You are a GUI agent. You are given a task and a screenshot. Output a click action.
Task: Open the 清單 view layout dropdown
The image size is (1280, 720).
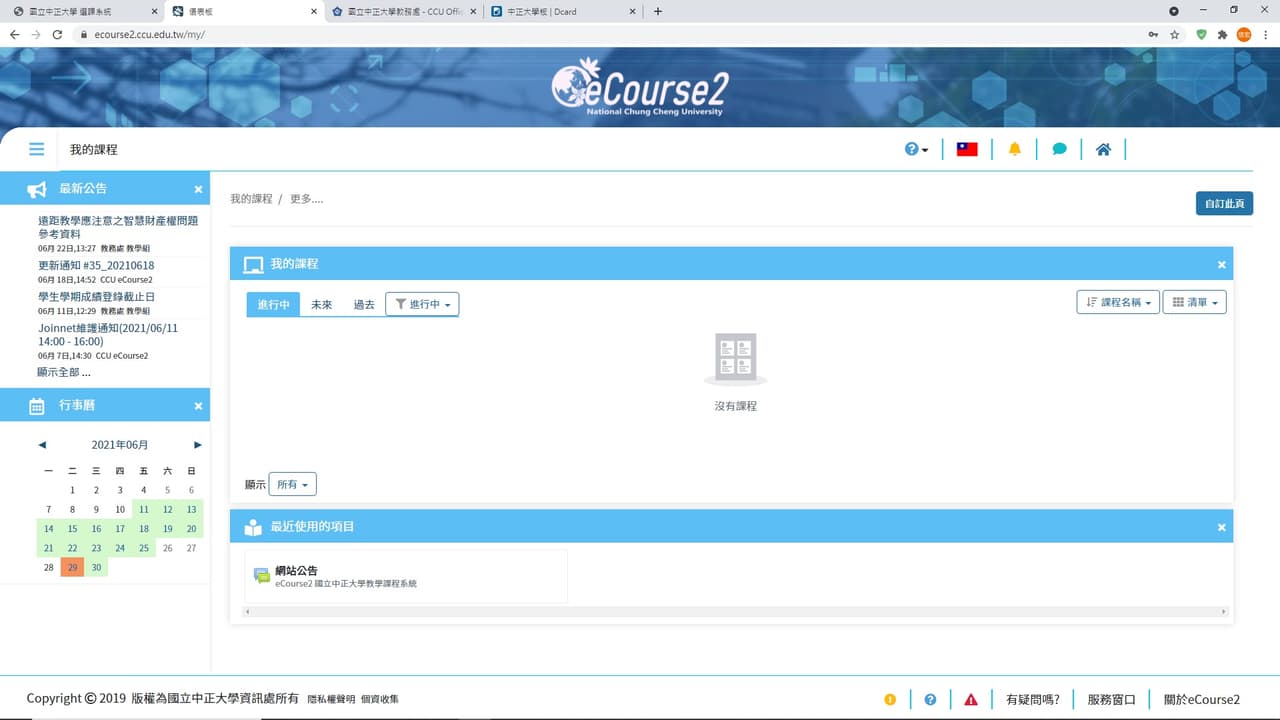point(1194,301)
